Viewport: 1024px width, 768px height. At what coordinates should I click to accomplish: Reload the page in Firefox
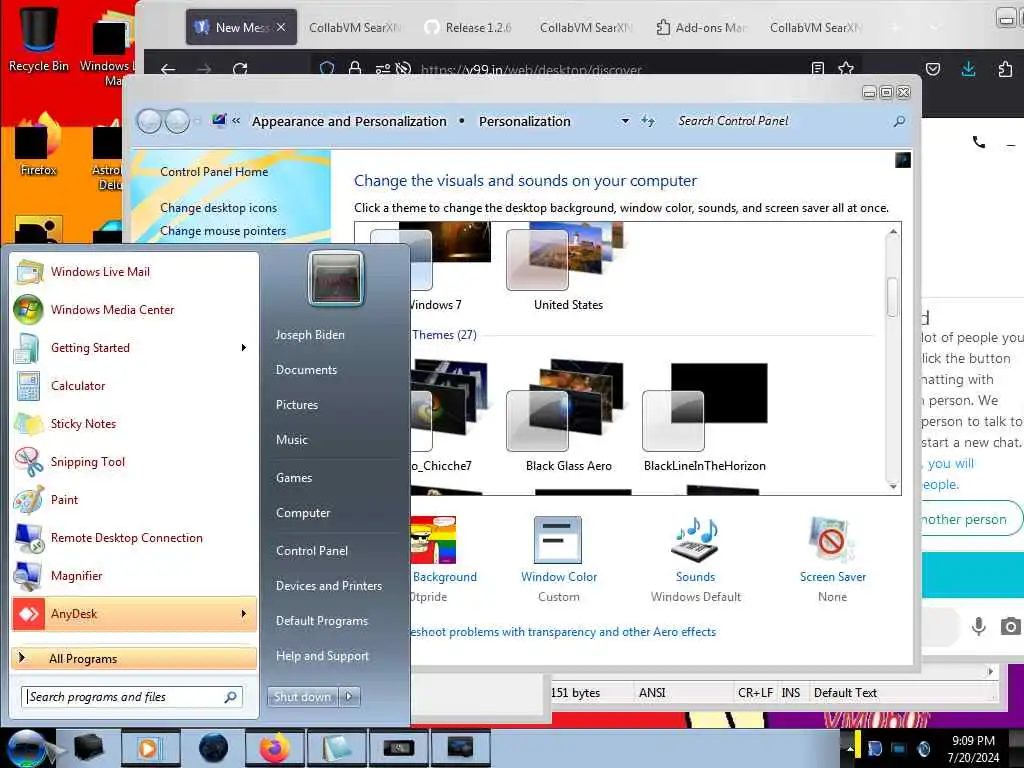click(240, 69)
